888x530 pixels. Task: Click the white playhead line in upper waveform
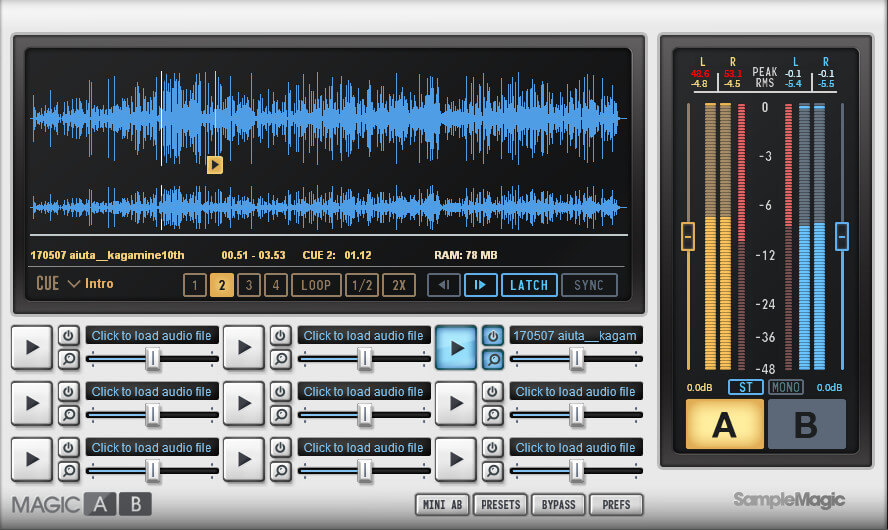click(x=161, y=118)
